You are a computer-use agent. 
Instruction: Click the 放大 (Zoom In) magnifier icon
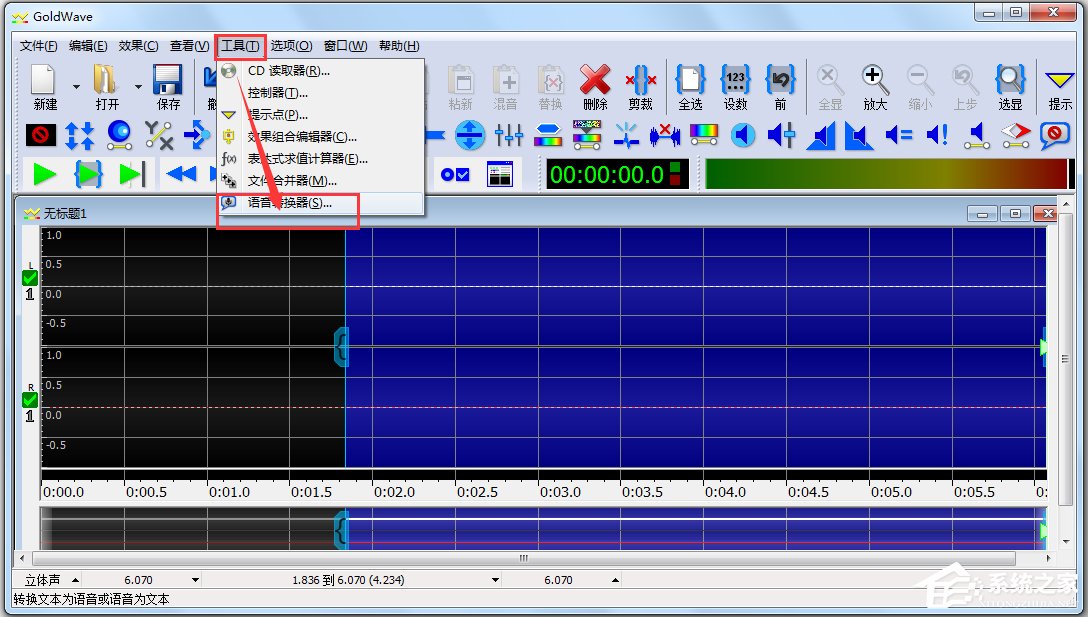point(875,79)
